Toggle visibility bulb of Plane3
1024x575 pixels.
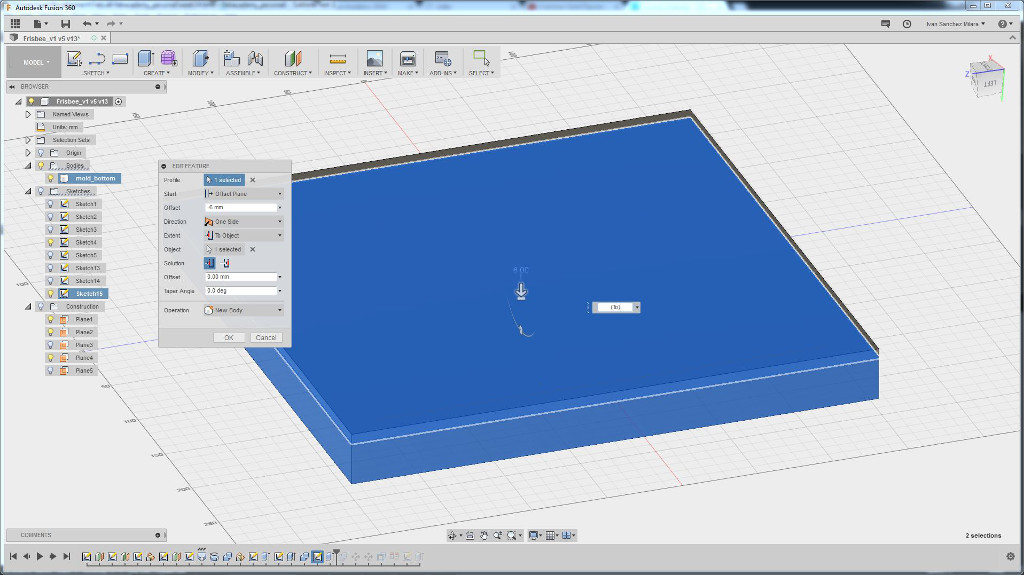coord(50,345)
